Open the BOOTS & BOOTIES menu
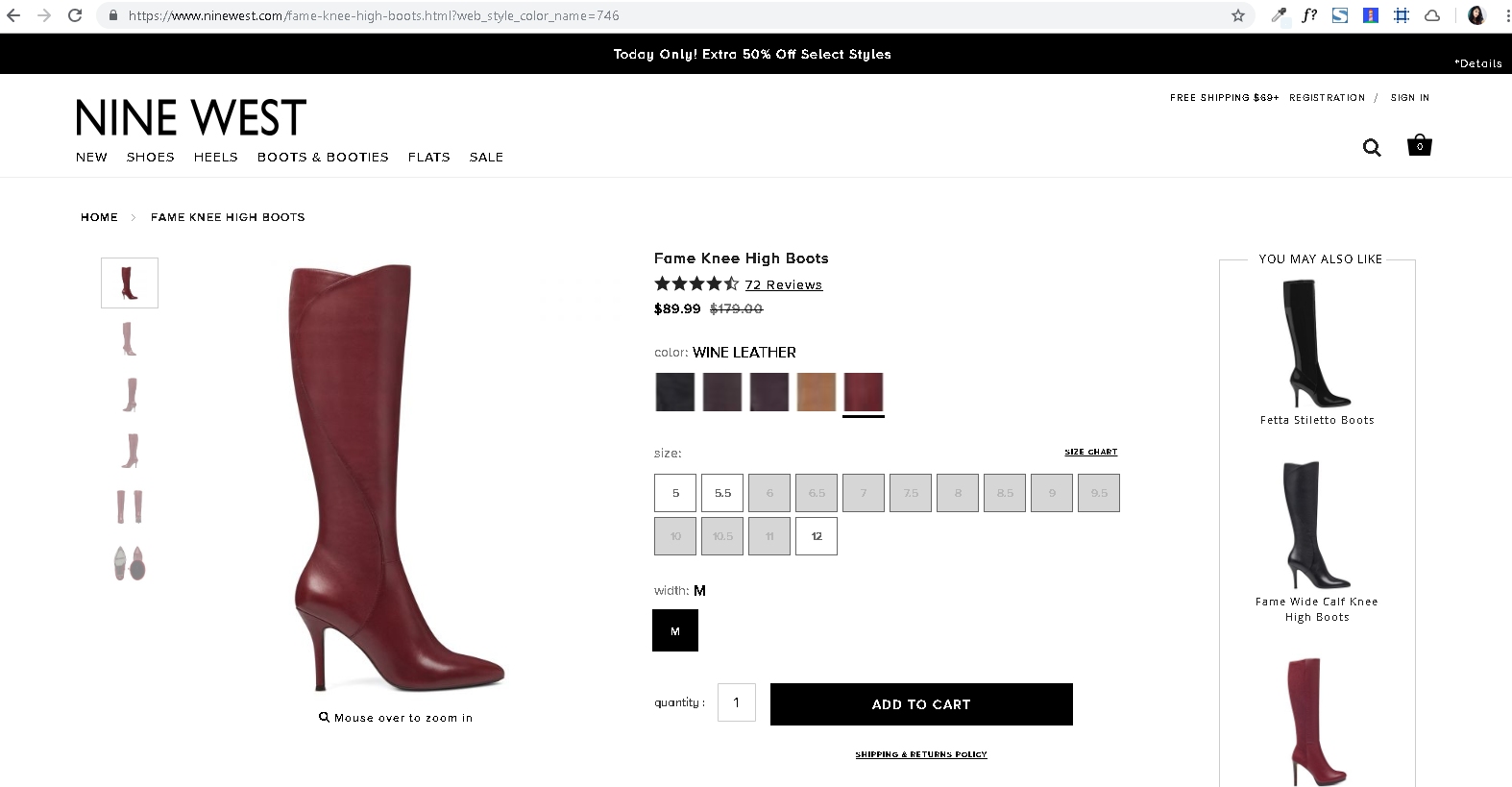This screenshot has height=787, width=1512. pos(322,157)
